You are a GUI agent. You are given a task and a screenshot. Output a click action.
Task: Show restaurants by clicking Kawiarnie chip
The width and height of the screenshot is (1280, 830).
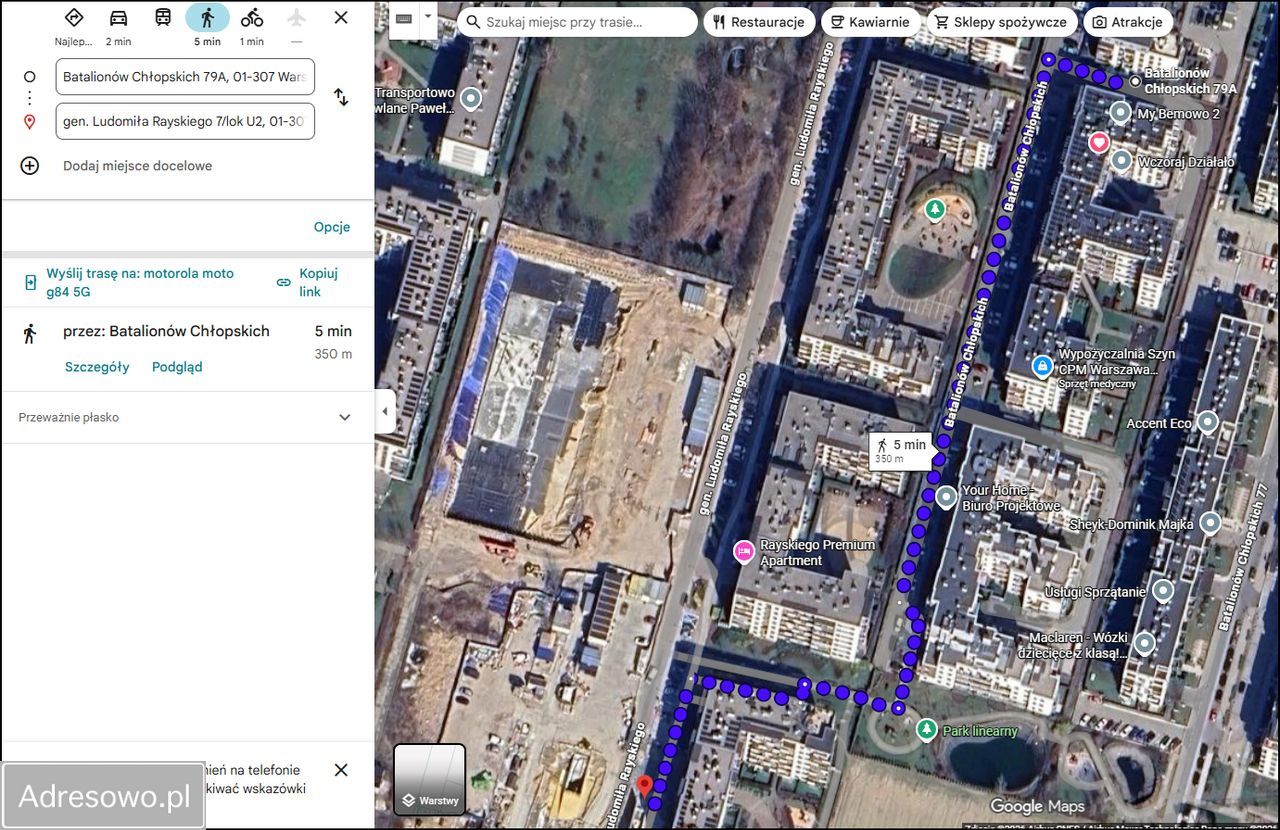871,21
